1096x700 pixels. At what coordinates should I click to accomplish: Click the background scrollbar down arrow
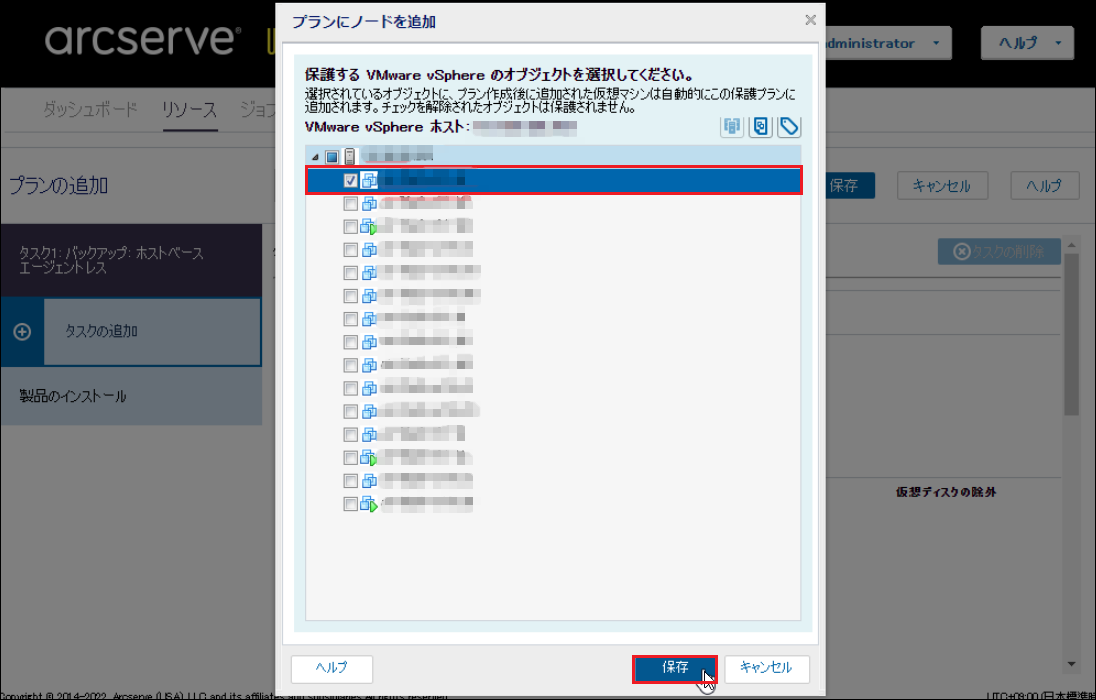click(x=1072, y=664)
